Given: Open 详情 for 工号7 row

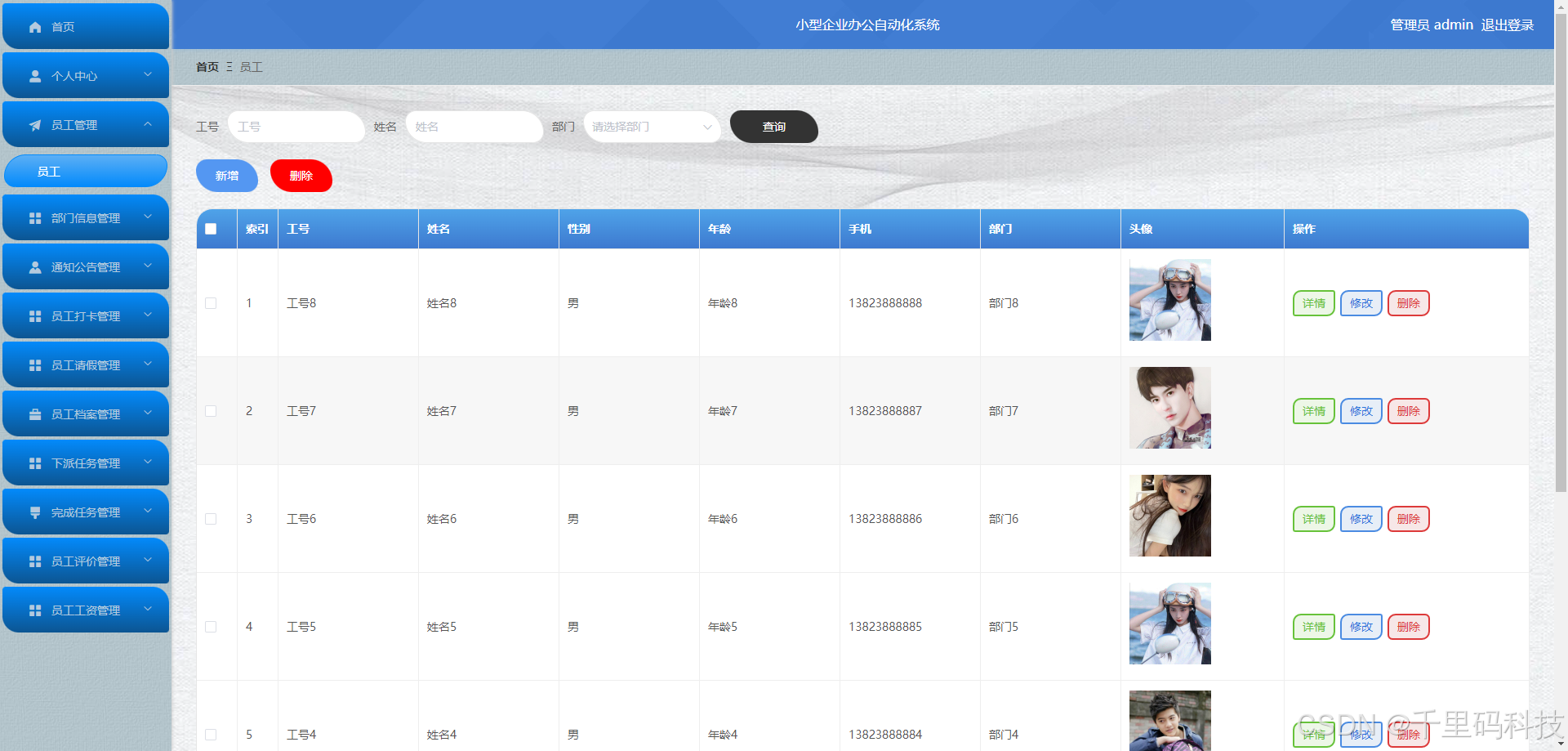Looking at the screenshot, I should point(1314,411).
